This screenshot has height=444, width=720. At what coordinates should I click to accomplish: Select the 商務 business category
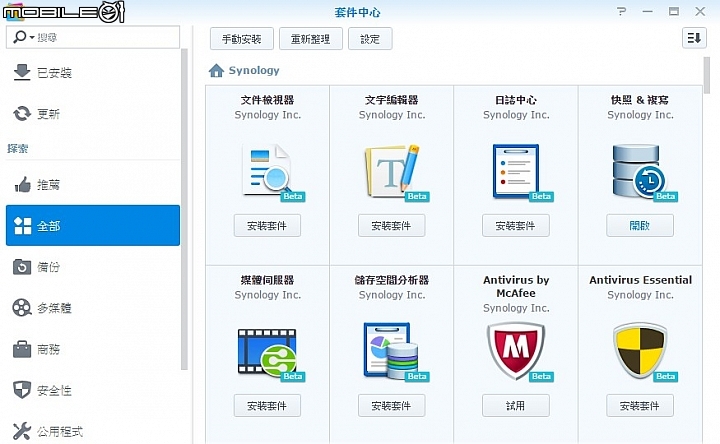point(93,349)
